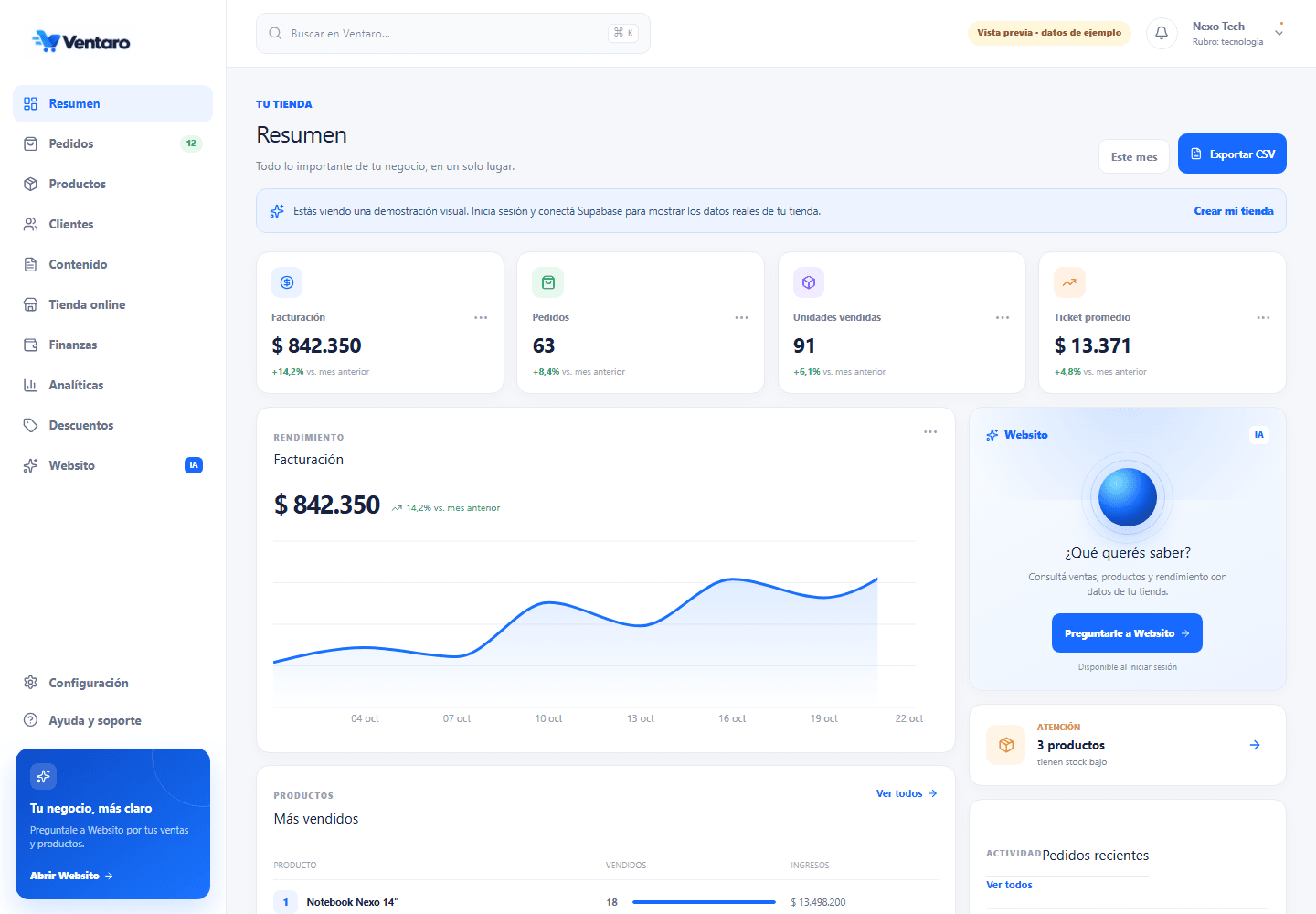Open Finanzas in sidebar
Screen dimensions: 1316x914
(113, 345)
